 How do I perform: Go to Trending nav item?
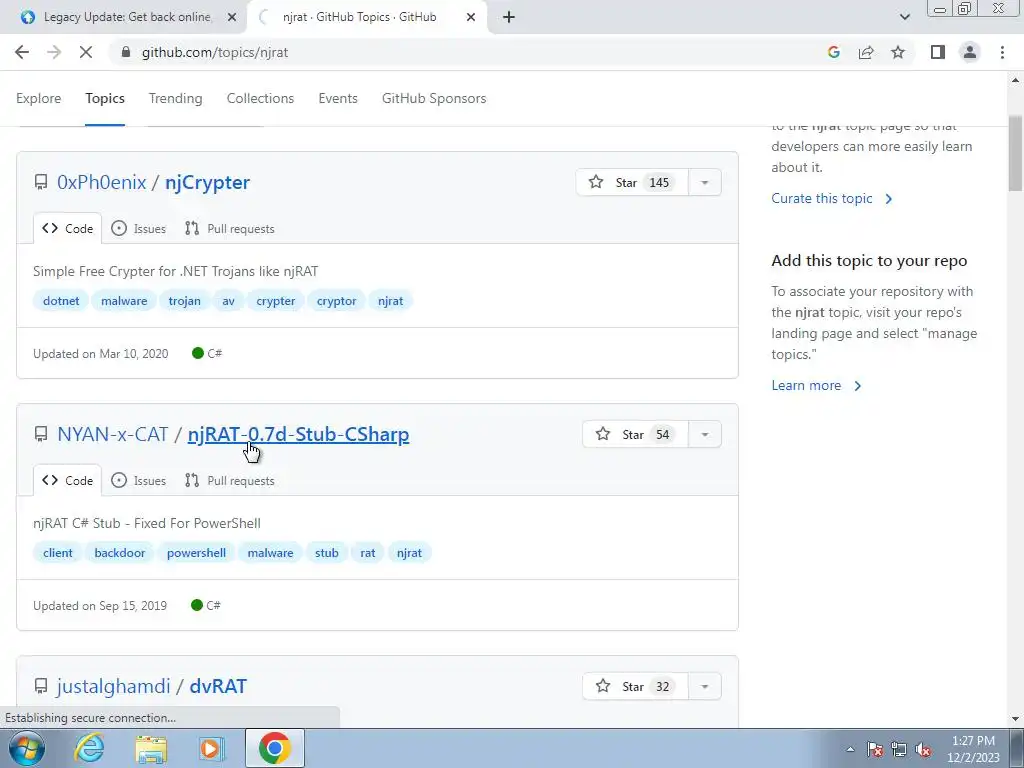[175, 99]
